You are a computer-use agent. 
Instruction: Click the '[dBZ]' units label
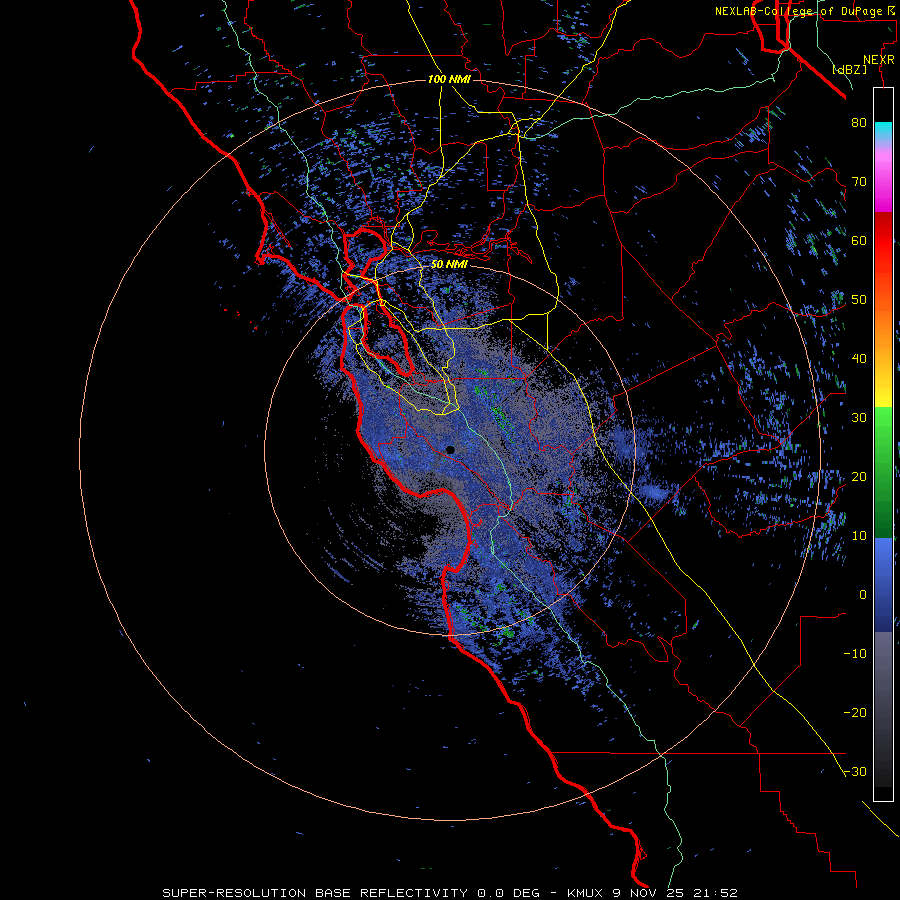pyautogui.click(x=849, y=69)
